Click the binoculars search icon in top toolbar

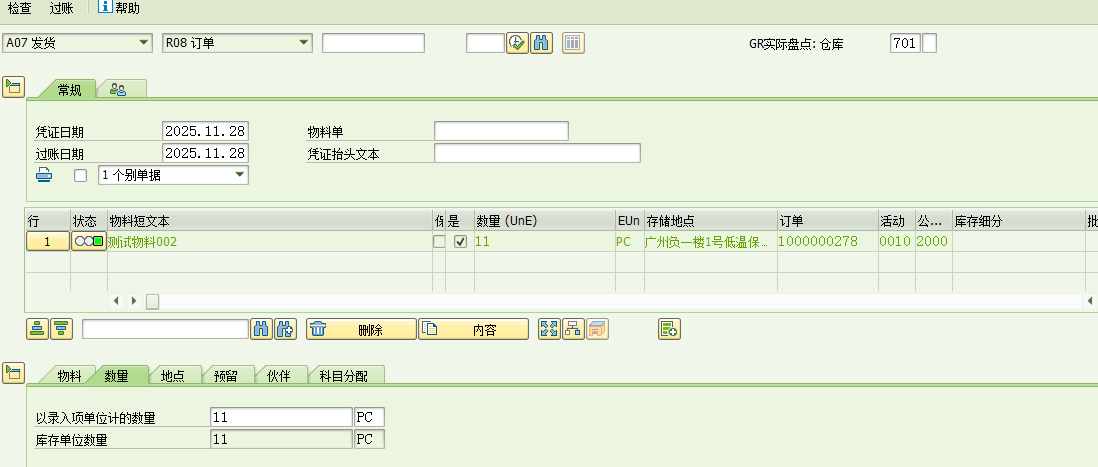click(x=541, y=43)
